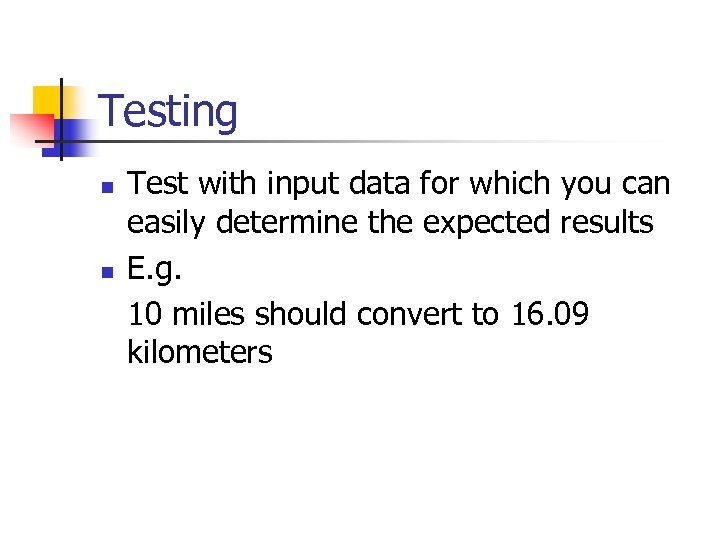Click the "E.g." bullet text
Image resolution: width=720 pixels, height=540 pixels.
(x=156, y=270)
